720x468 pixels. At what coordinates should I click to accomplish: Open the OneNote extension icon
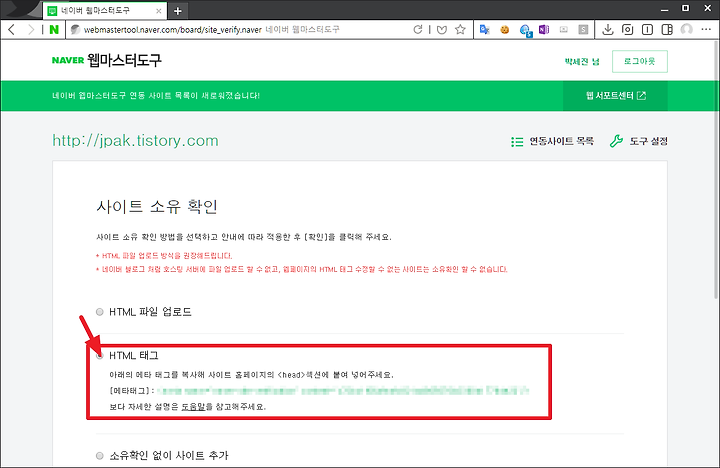click(544, 30)
